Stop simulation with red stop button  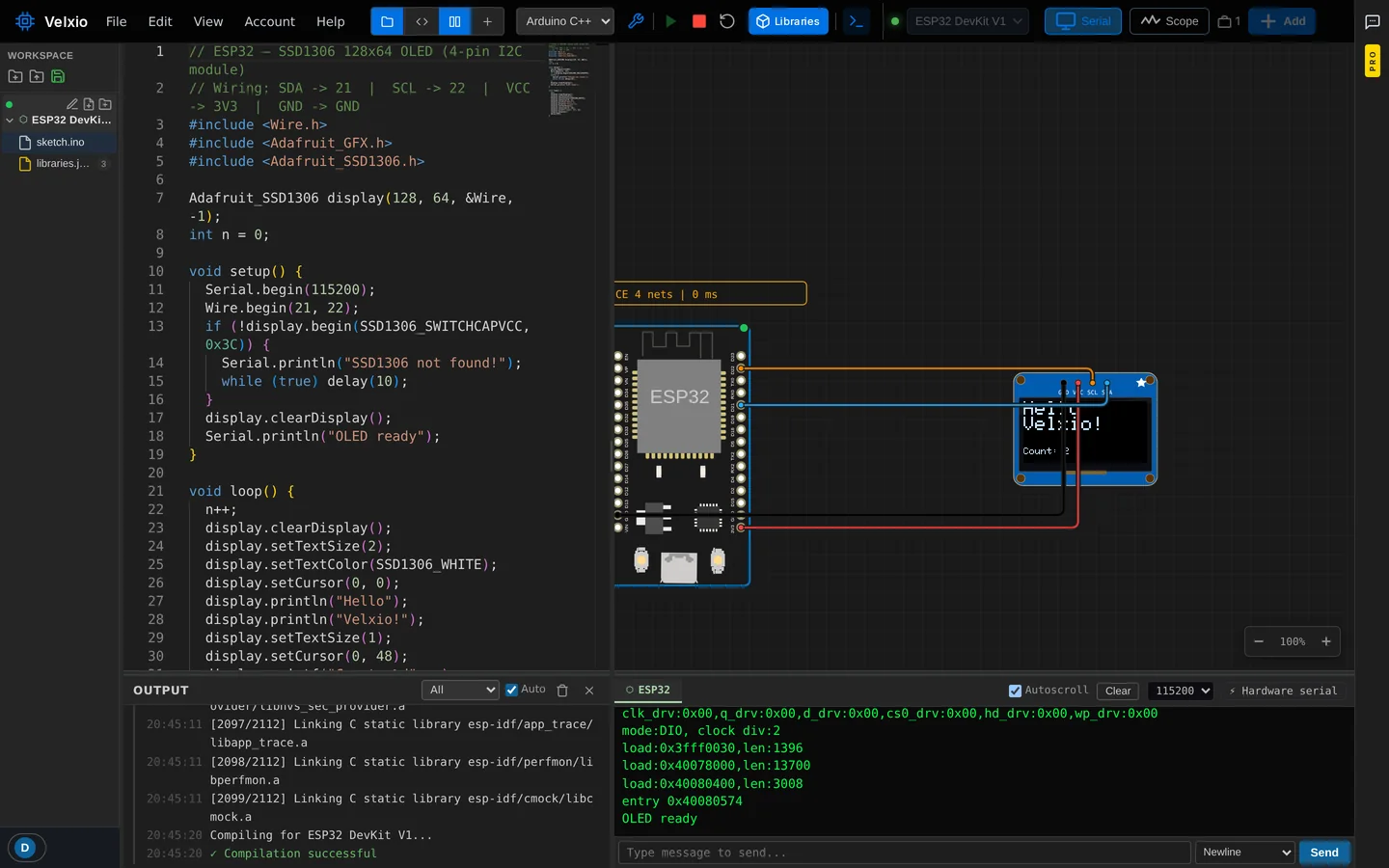point(699,21)
